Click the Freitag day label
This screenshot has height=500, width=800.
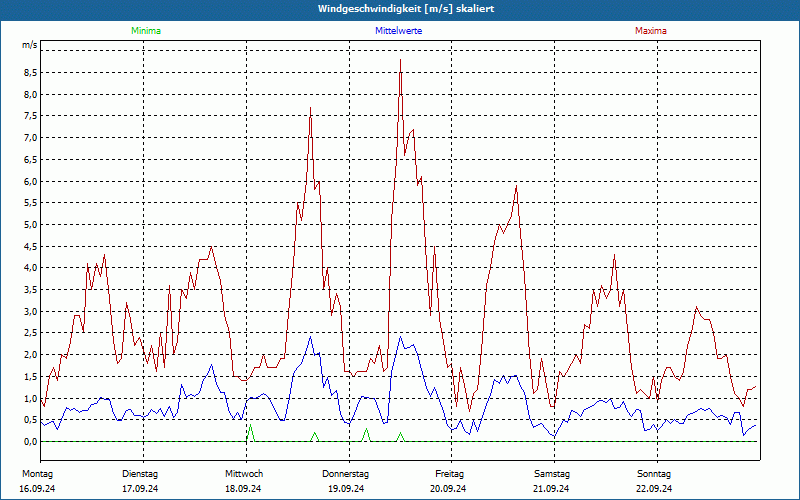tap(449, 474)
